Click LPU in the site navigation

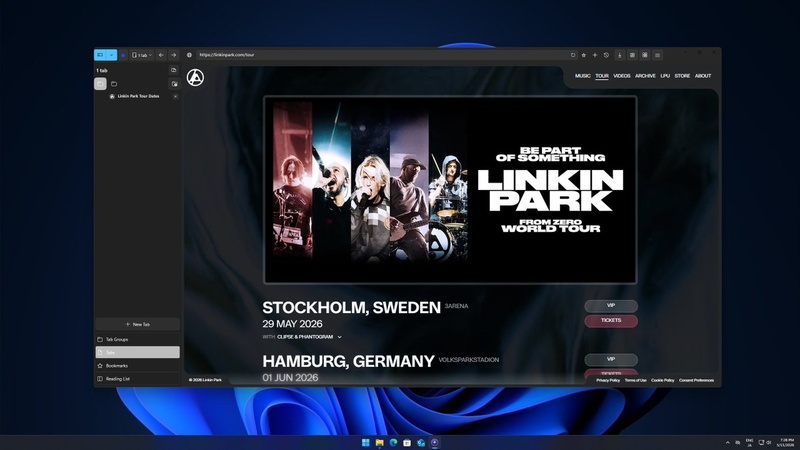pyautogui.click(x=665, y=76)
